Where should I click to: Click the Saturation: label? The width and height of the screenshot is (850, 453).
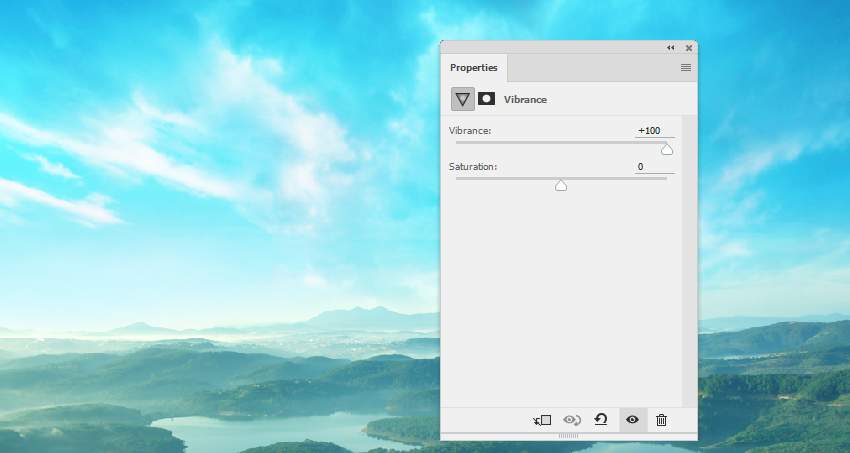coord(473,167)
